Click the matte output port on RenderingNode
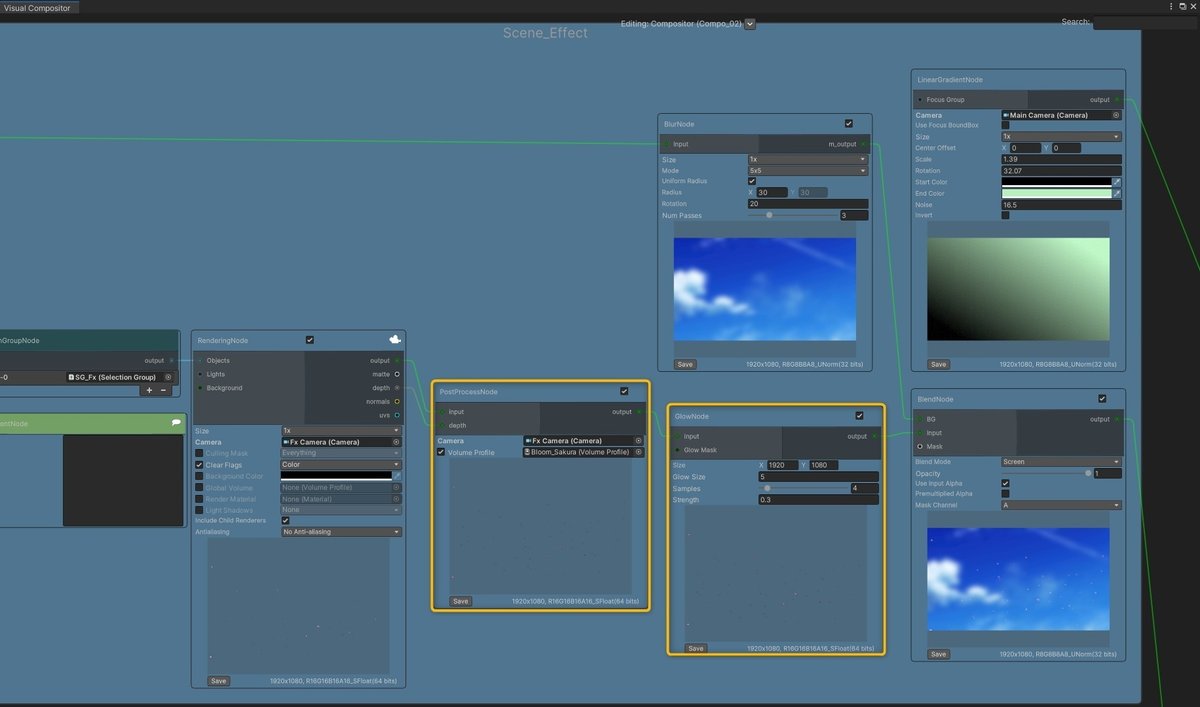The width and height of the screenshot is (1200, 707). 397,374
